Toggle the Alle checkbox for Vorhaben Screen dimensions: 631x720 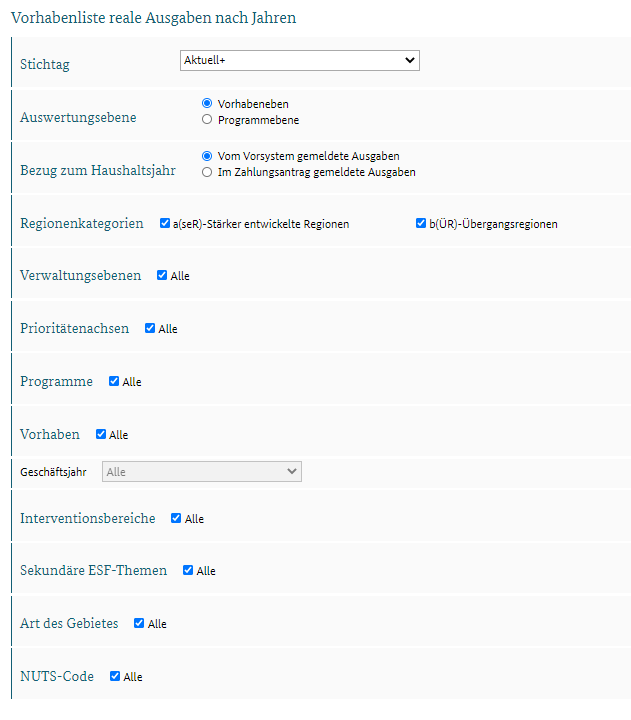click(x=101, y=434)
